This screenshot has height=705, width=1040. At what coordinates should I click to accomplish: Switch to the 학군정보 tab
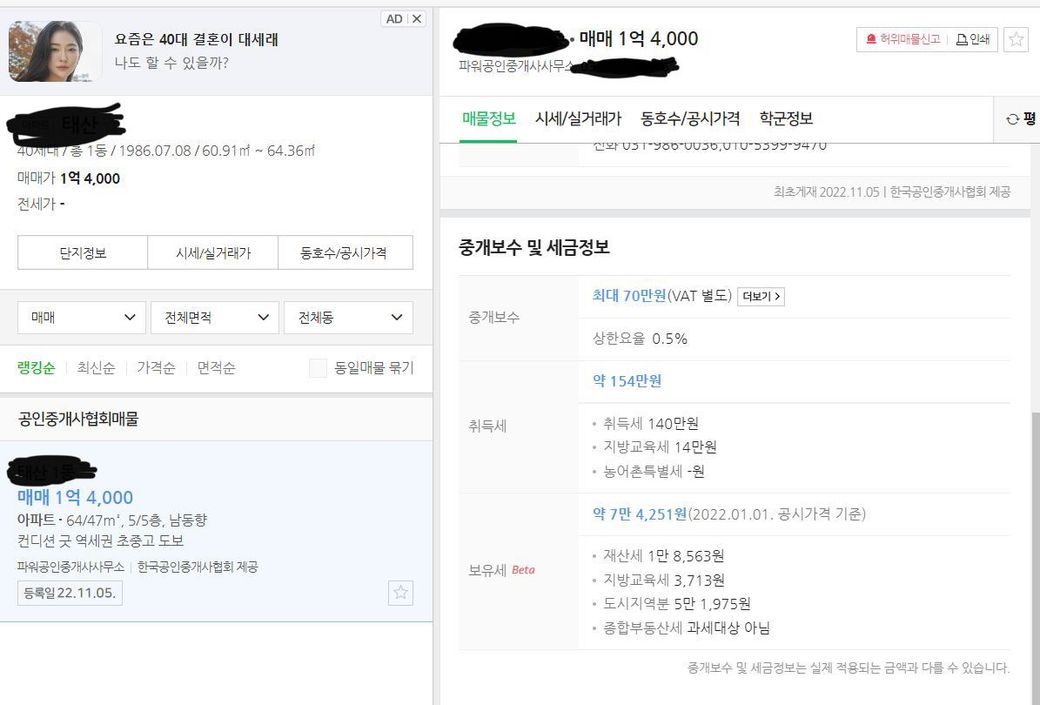coord(786,119)
